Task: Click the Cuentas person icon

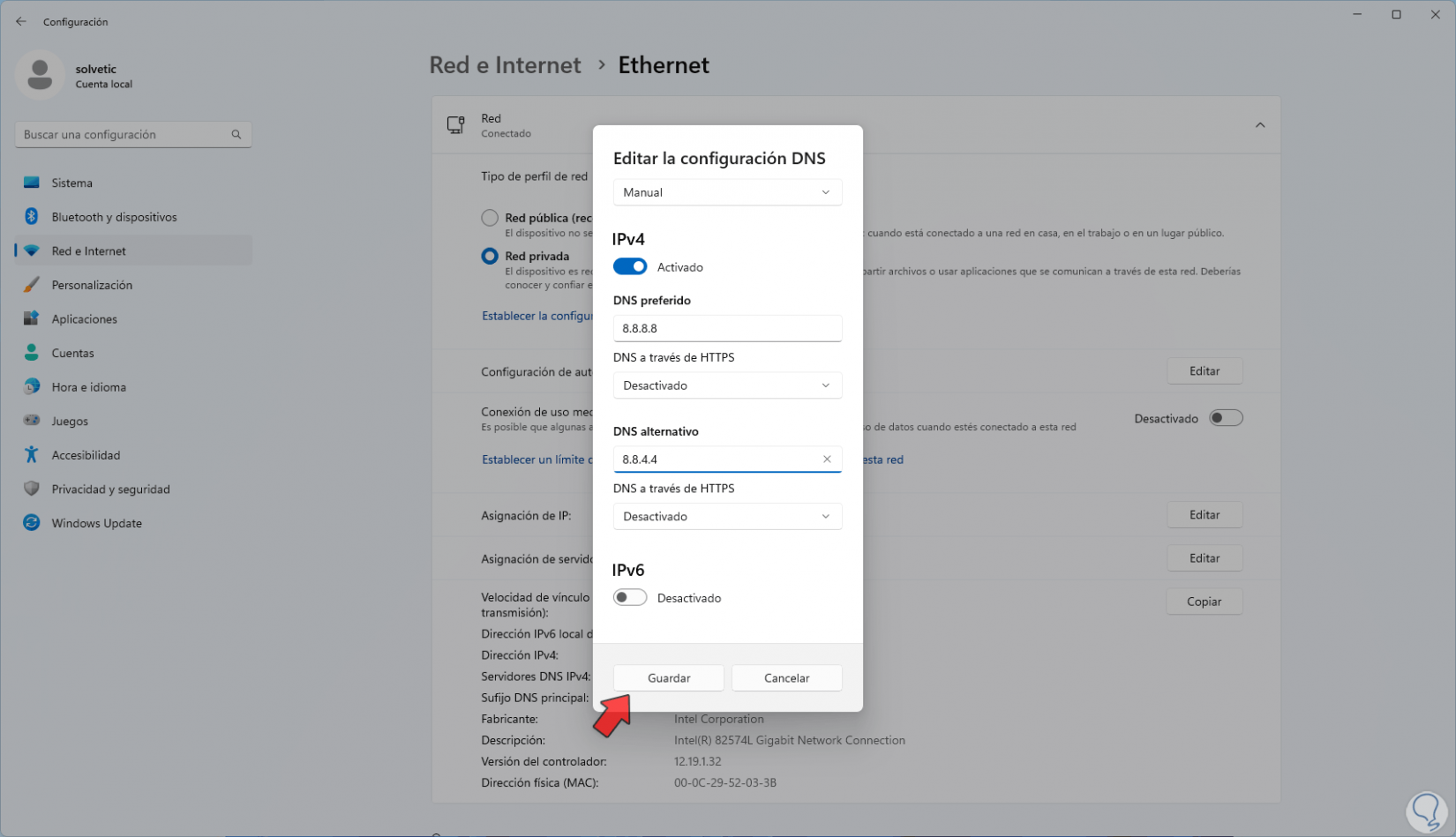Action: tap(32, 353)
